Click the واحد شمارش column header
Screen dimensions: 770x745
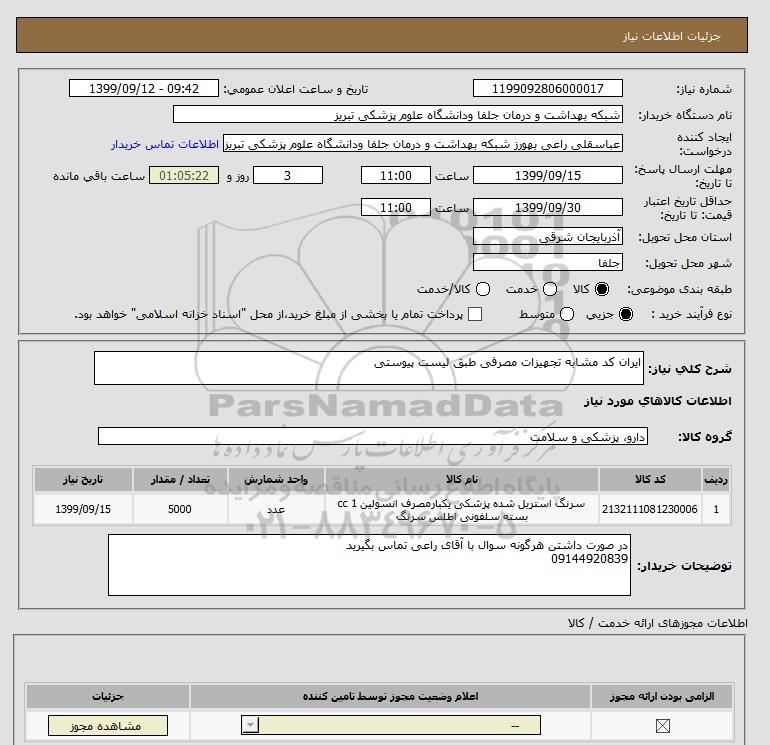276,479
